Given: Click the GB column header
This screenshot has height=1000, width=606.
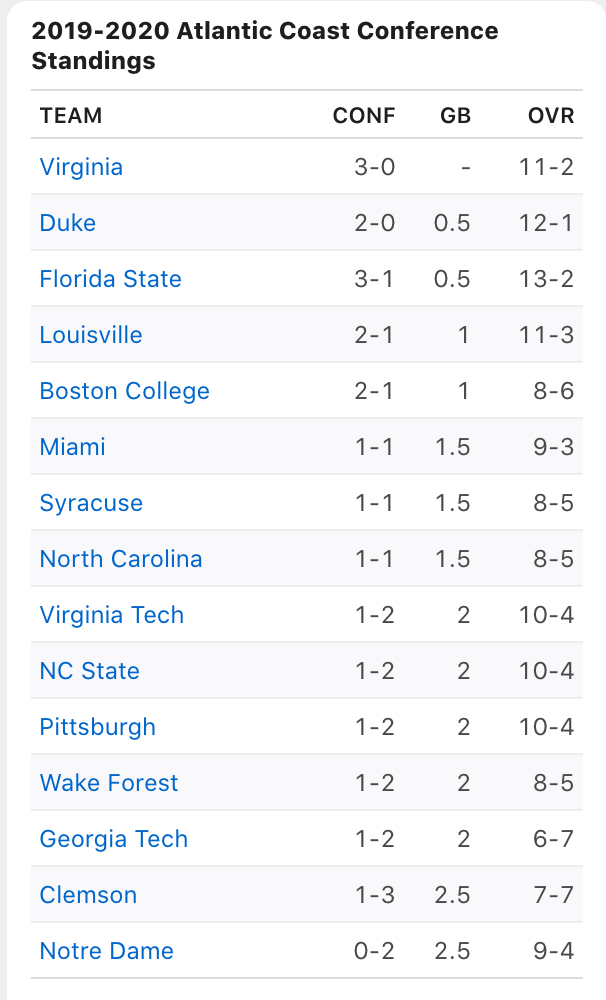Looking at the screenshot, I should pyautogui.click(x=455, y=115).
